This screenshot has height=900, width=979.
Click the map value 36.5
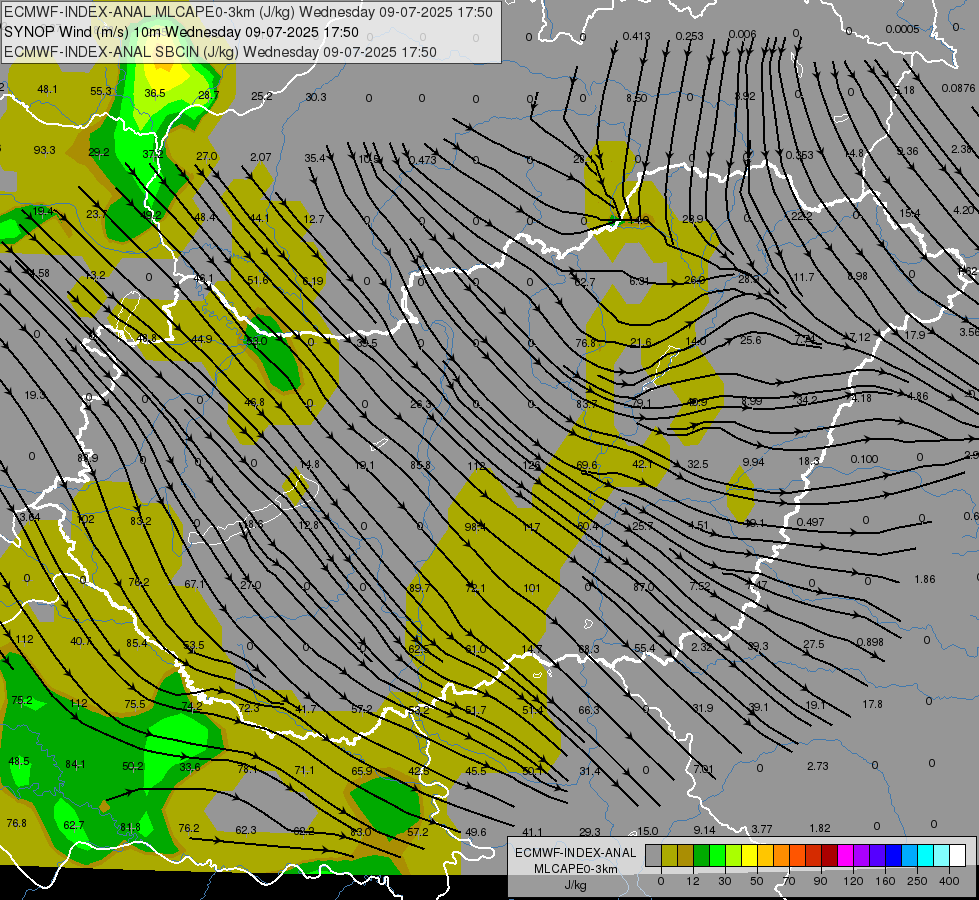tap(155, 93)
